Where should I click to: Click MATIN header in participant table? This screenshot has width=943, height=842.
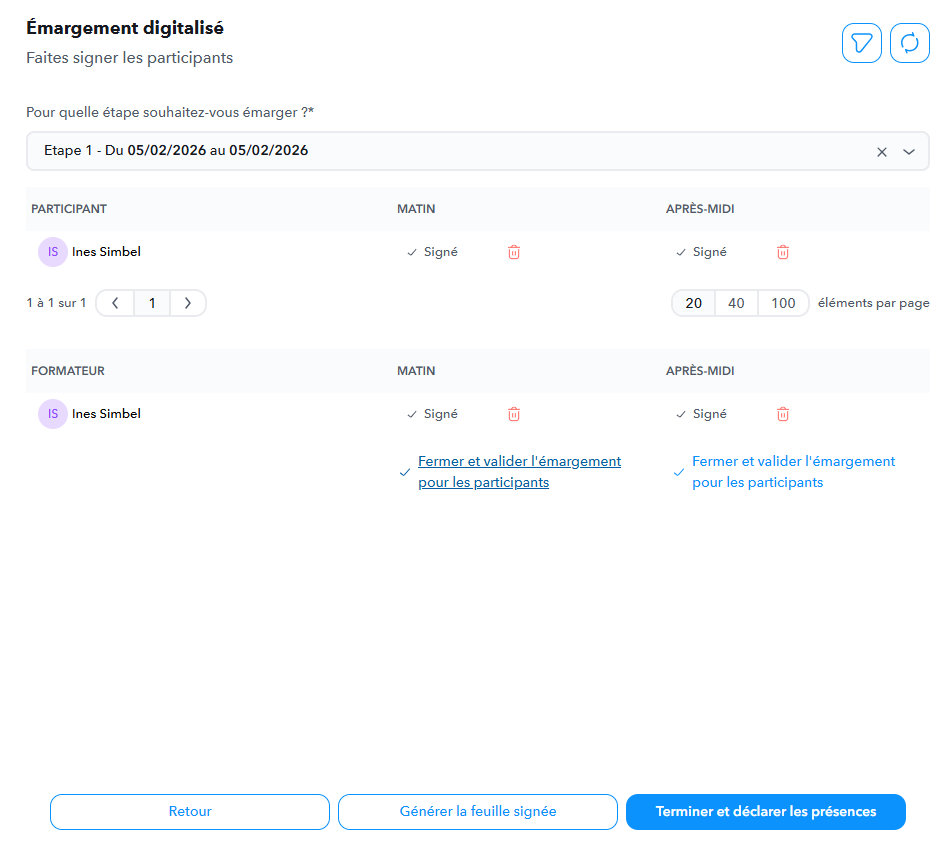[x=416, y=209]
